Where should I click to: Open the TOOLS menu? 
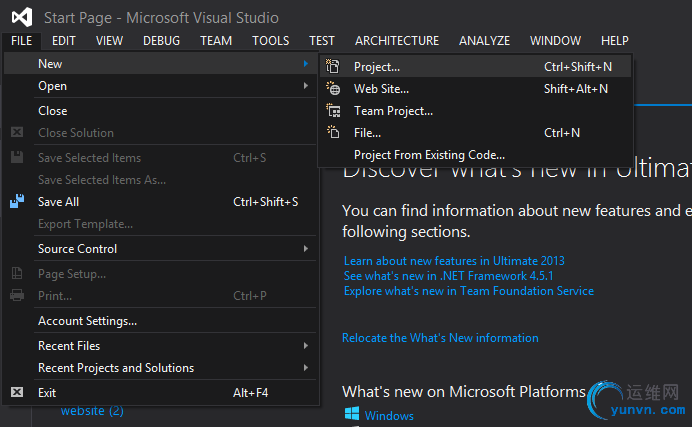pyautogui.click(x=271, y=41)
